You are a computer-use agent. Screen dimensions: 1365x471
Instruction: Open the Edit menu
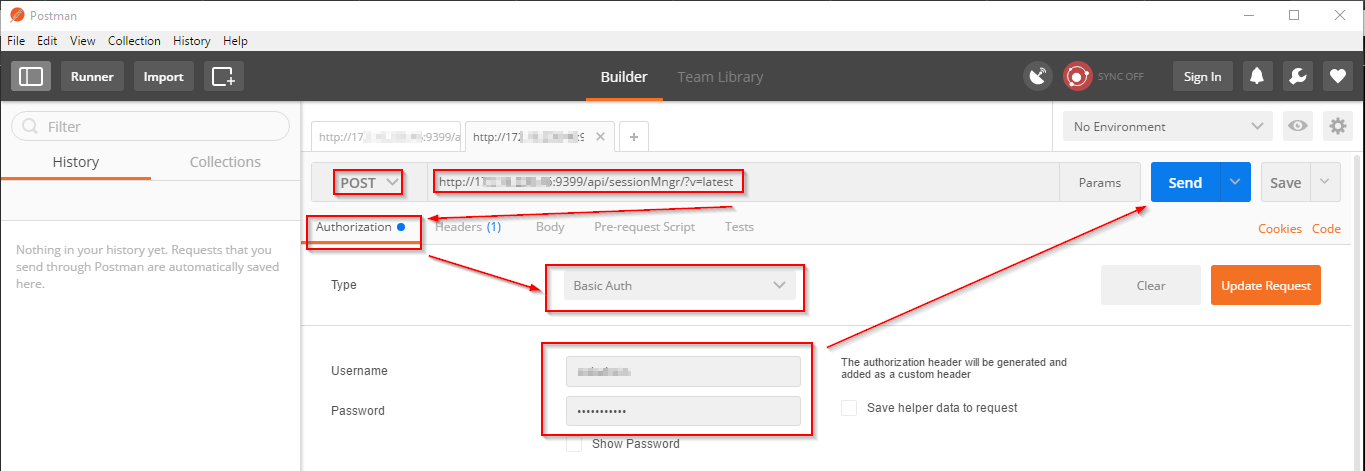pos(47,41)
